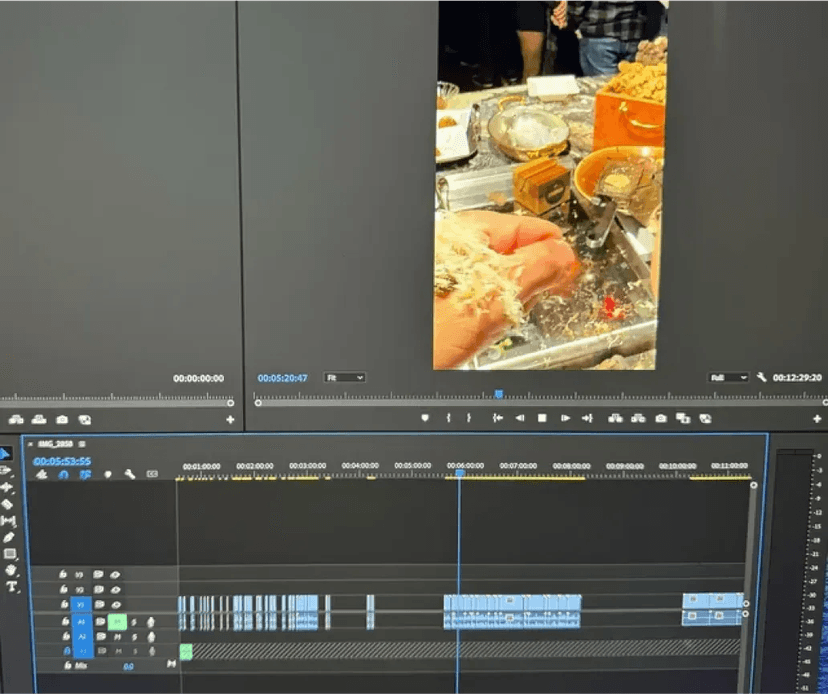Click the timeline timecode 00:05:53:55
The height and width of the screenshot is (694, 828).
[62, 461]
